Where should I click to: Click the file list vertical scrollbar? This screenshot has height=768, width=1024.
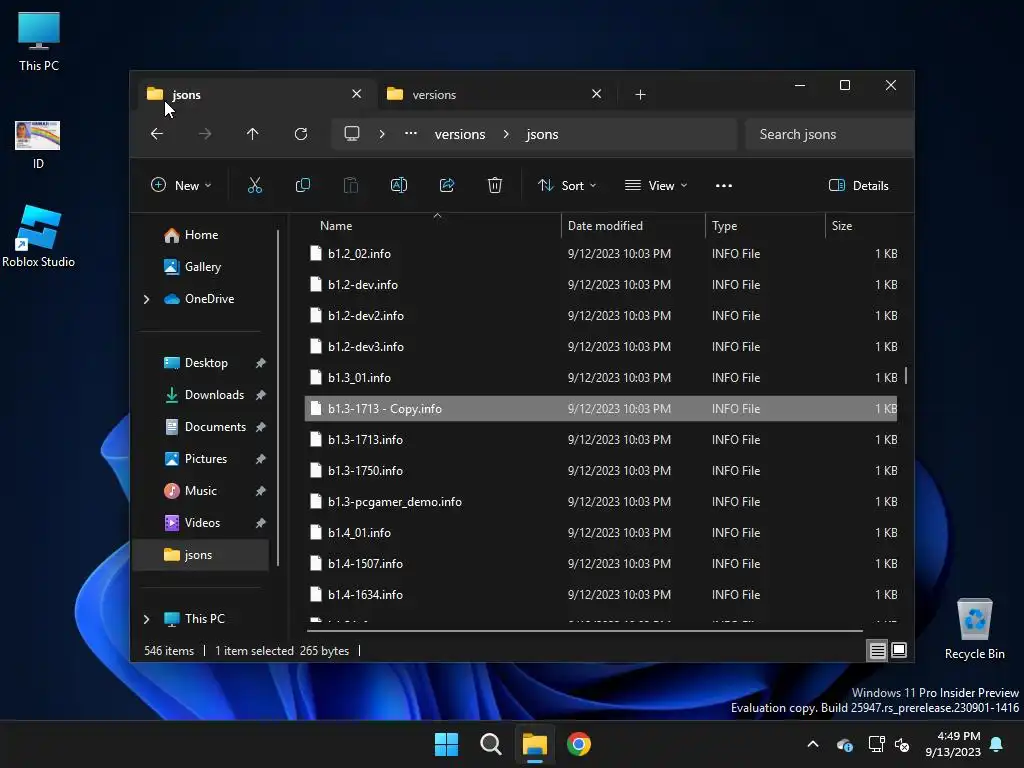(906, 376)
